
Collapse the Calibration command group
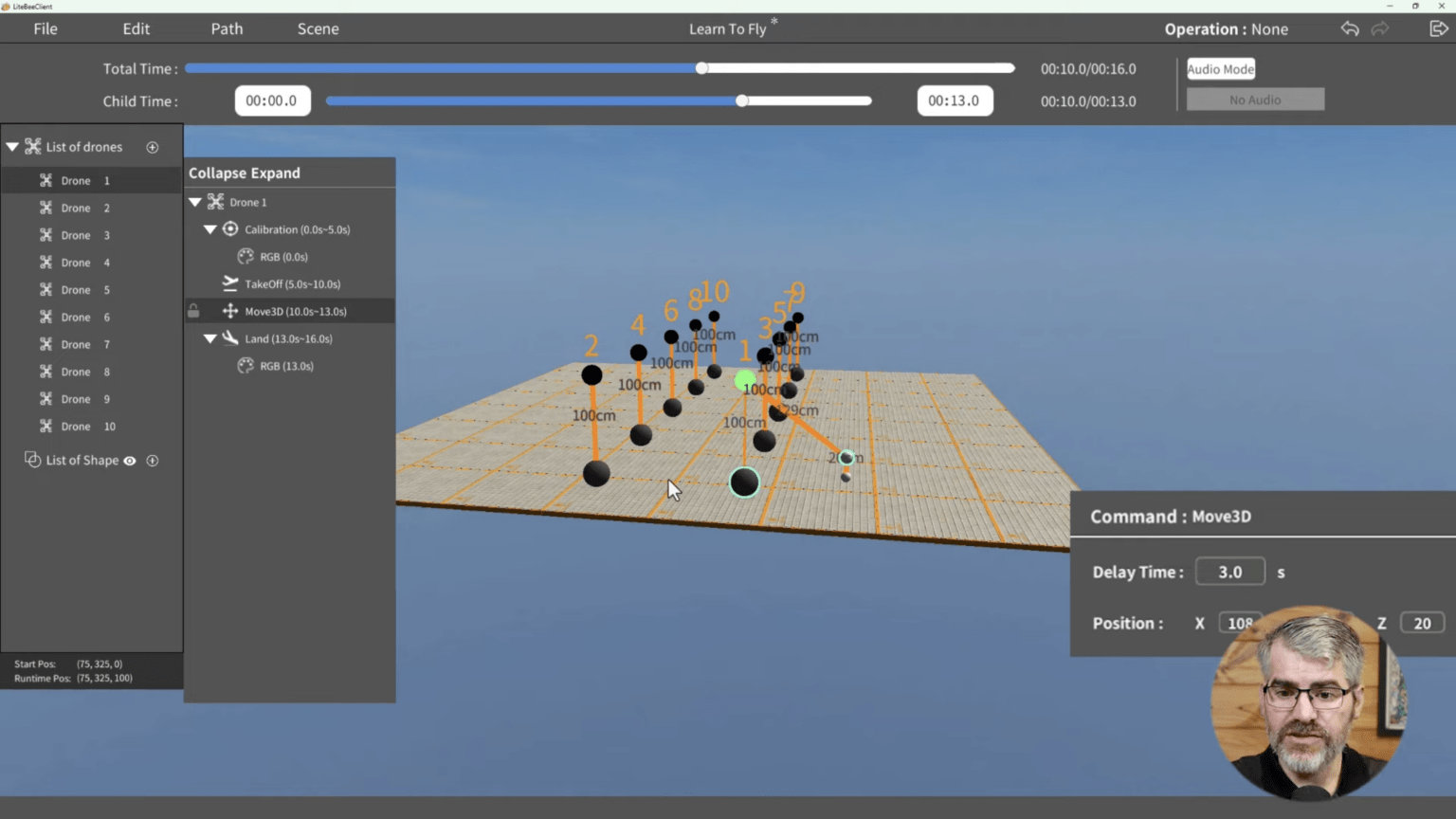(210, 229)
